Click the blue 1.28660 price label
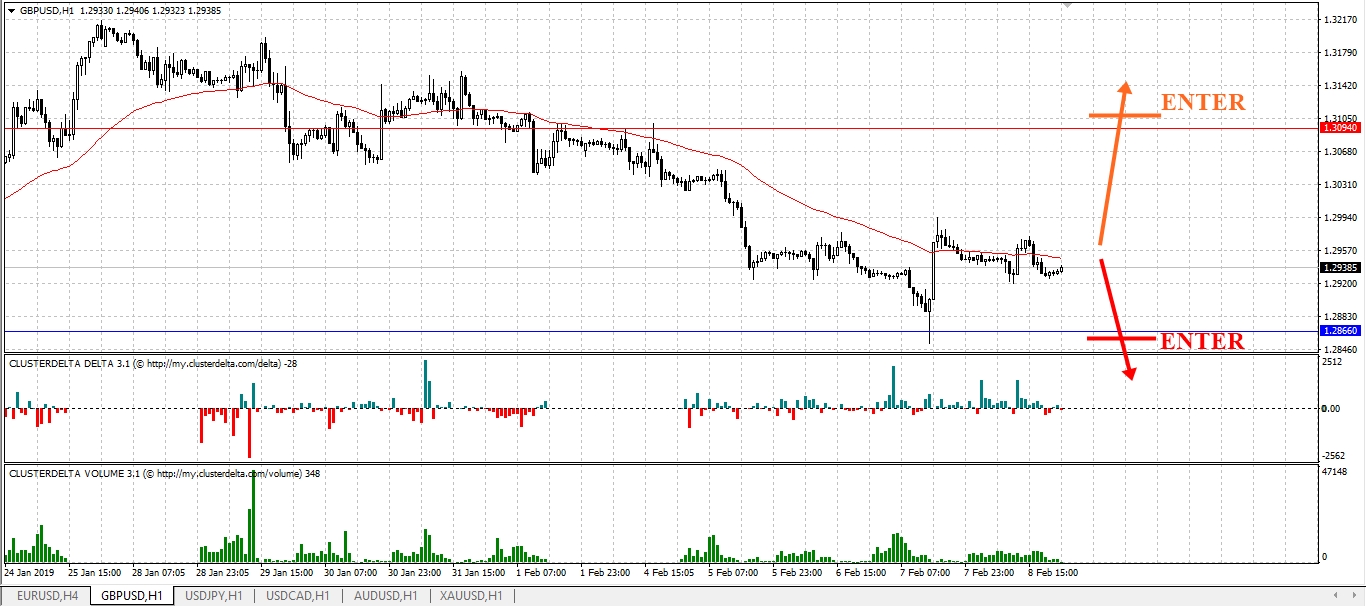 1340,331
